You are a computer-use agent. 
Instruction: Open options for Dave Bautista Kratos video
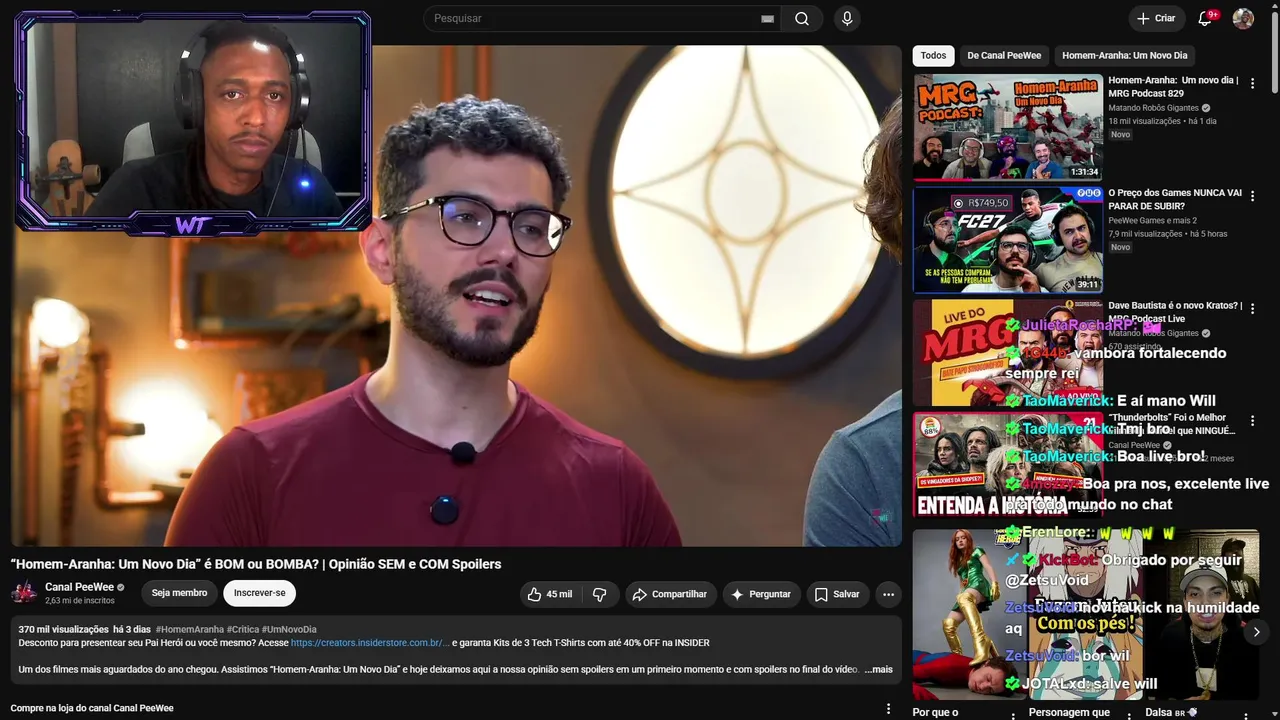[1252, 309]
